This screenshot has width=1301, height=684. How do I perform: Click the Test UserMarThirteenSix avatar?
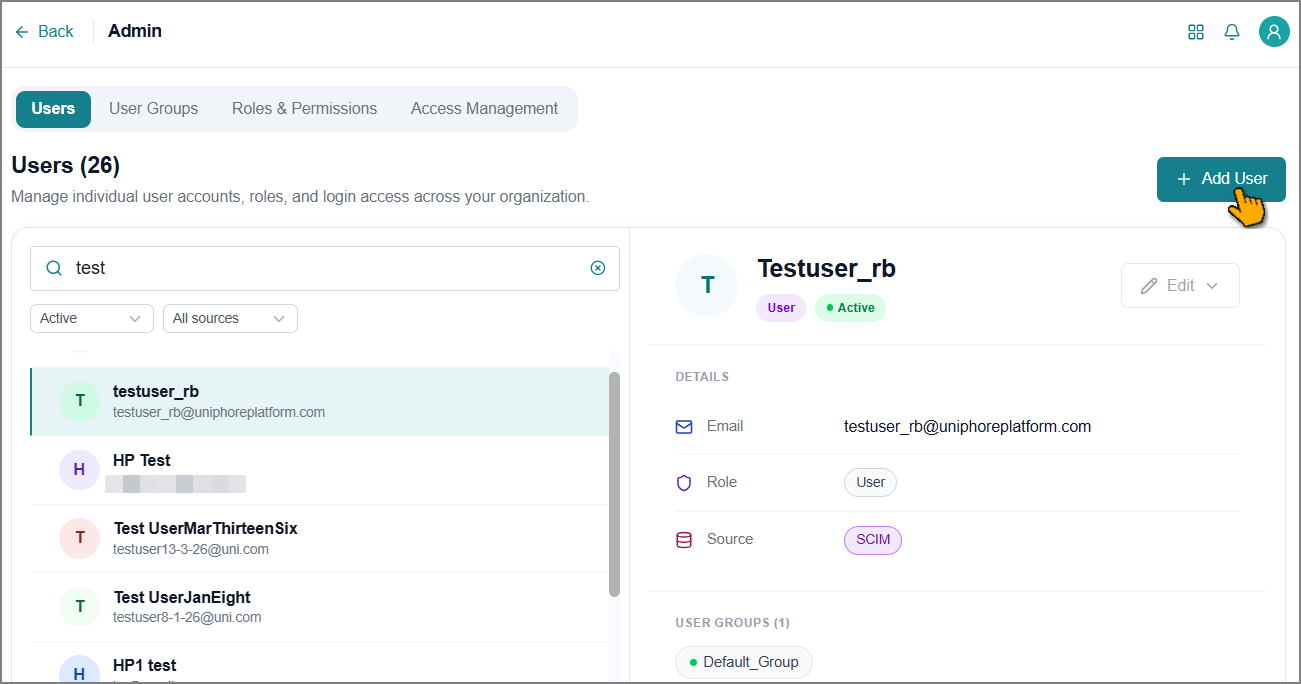coord(80,538)
